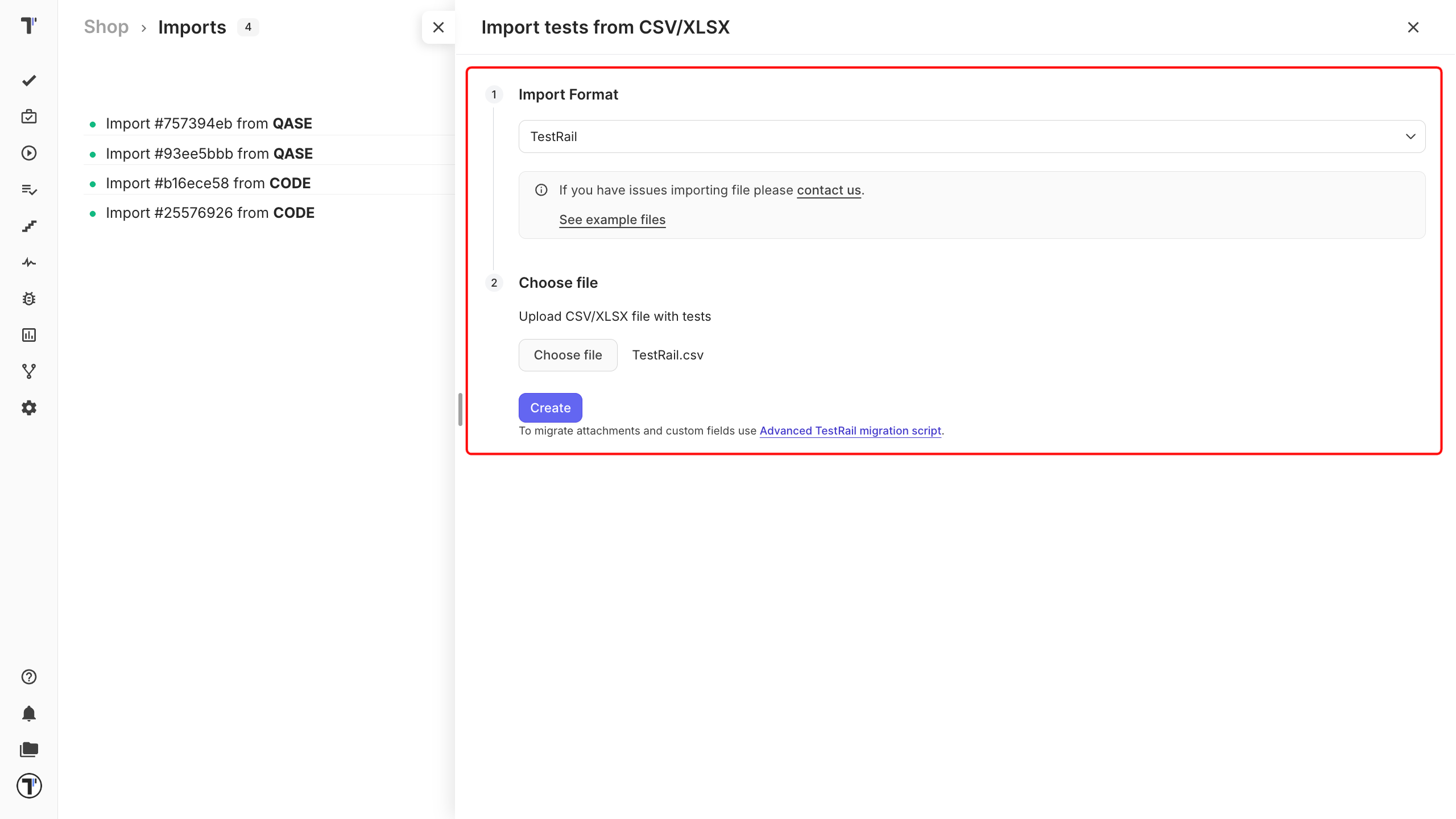This screenshot has width=1456, height=819.
Task: Open the TestRail import format dropdown
Action: (x=971, y=136)
